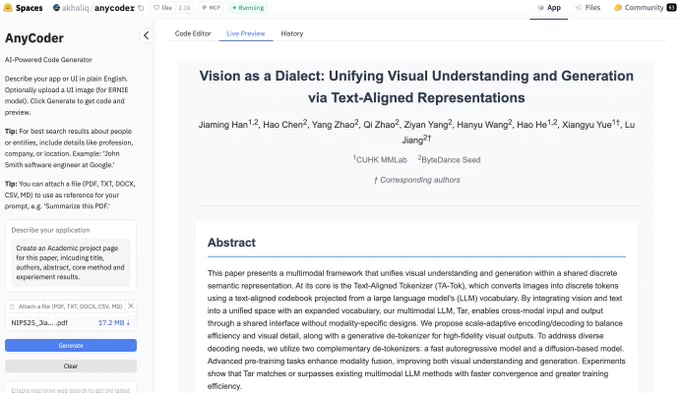
Task: Open the MCP badge
Action: [211, 8]
